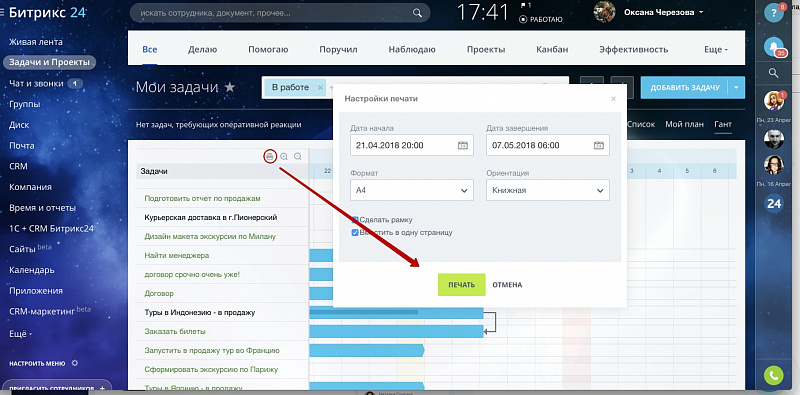Click Gantt bar for Запустить в продажу тур во Францию
This screenshot has width=800, height=395.
(367, 350)
